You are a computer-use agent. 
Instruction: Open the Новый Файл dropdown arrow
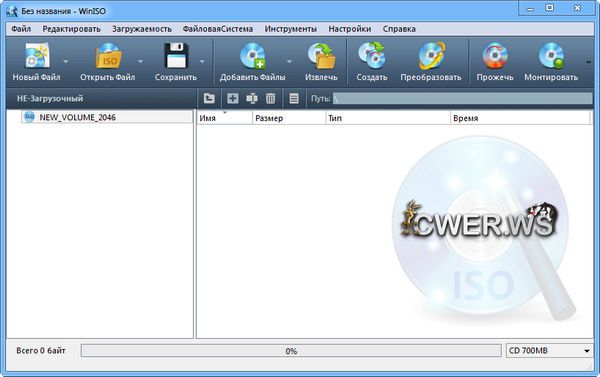click(x=66, y=61)
